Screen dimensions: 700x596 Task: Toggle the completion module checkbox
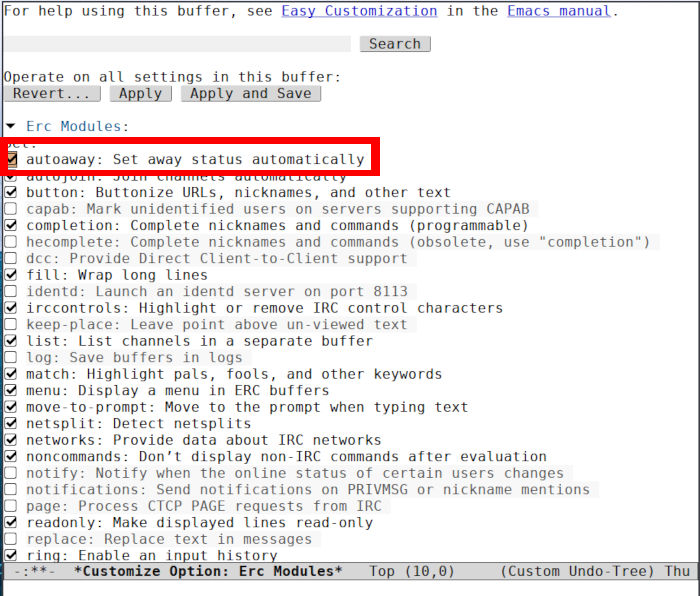[11, 225]
